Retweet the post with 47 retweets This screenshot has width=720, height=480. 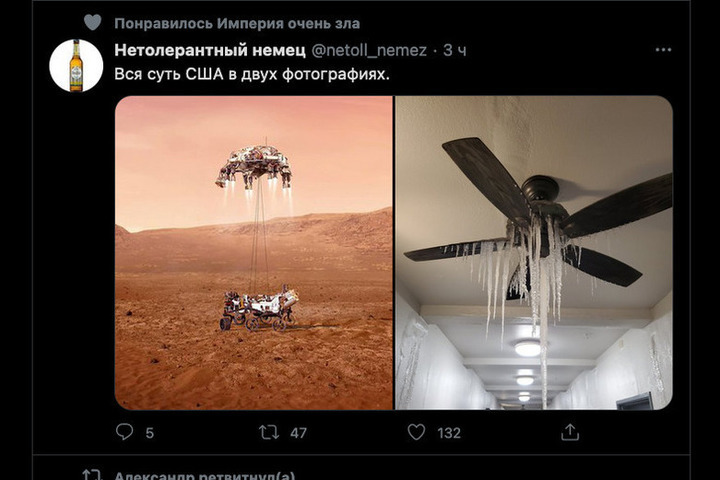[269, 432]
